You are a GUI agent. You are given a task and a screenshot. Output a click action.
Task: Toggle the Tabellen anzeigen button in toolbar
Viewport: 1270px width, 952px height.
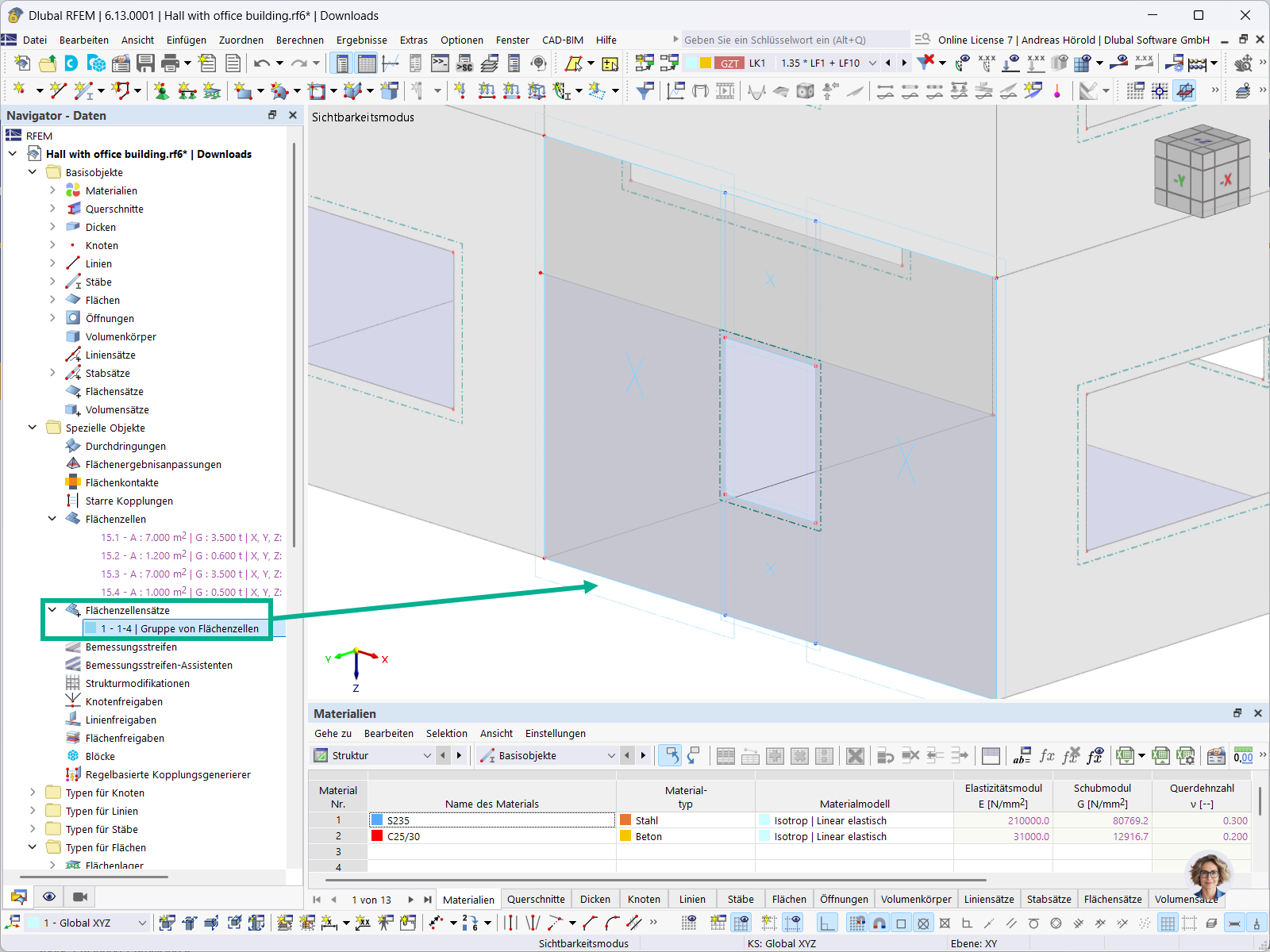367,63
